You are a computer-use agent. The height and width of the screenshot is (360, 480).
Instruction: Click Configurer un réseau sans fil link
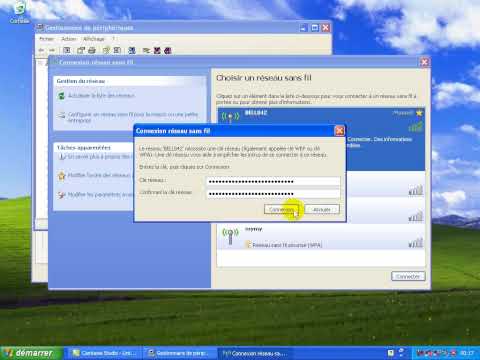tap(133, 117)
